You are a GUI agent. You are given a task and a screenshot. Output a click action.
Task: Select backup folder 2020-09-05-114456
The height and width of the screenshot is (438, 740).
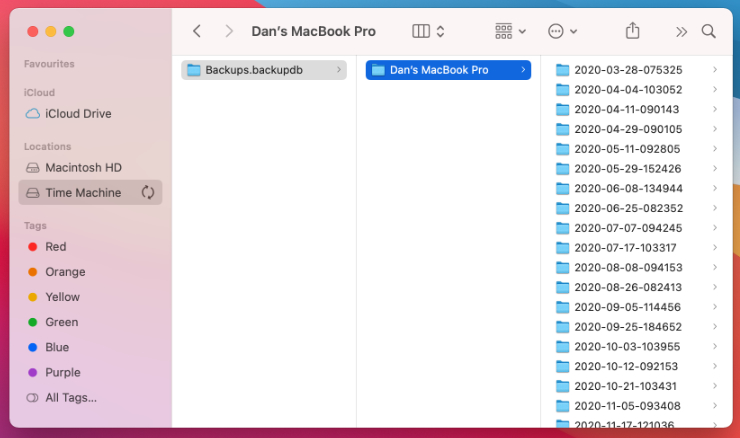click(x=637, y=307)
